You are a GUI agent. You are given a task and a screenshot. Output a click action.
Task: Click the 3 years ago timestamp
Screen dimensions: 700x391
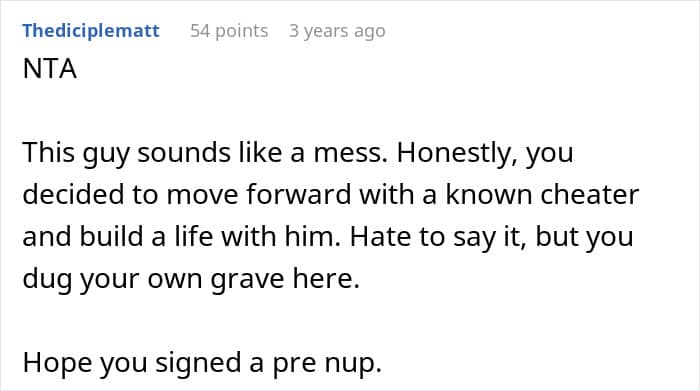coord(337,31)
